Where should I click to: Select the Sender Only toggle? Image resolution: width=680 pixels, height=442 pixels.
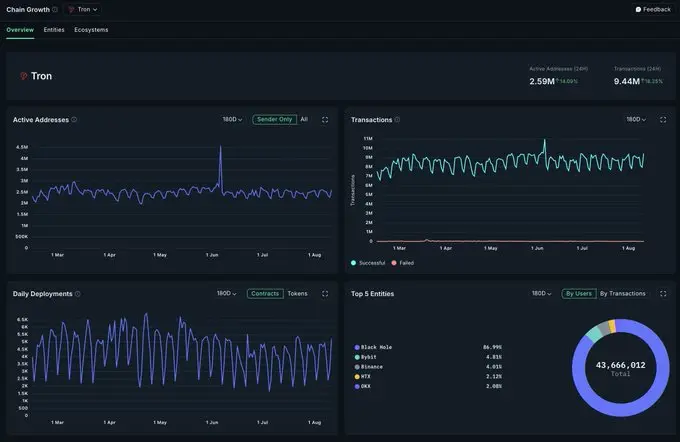tap(275, 119)
